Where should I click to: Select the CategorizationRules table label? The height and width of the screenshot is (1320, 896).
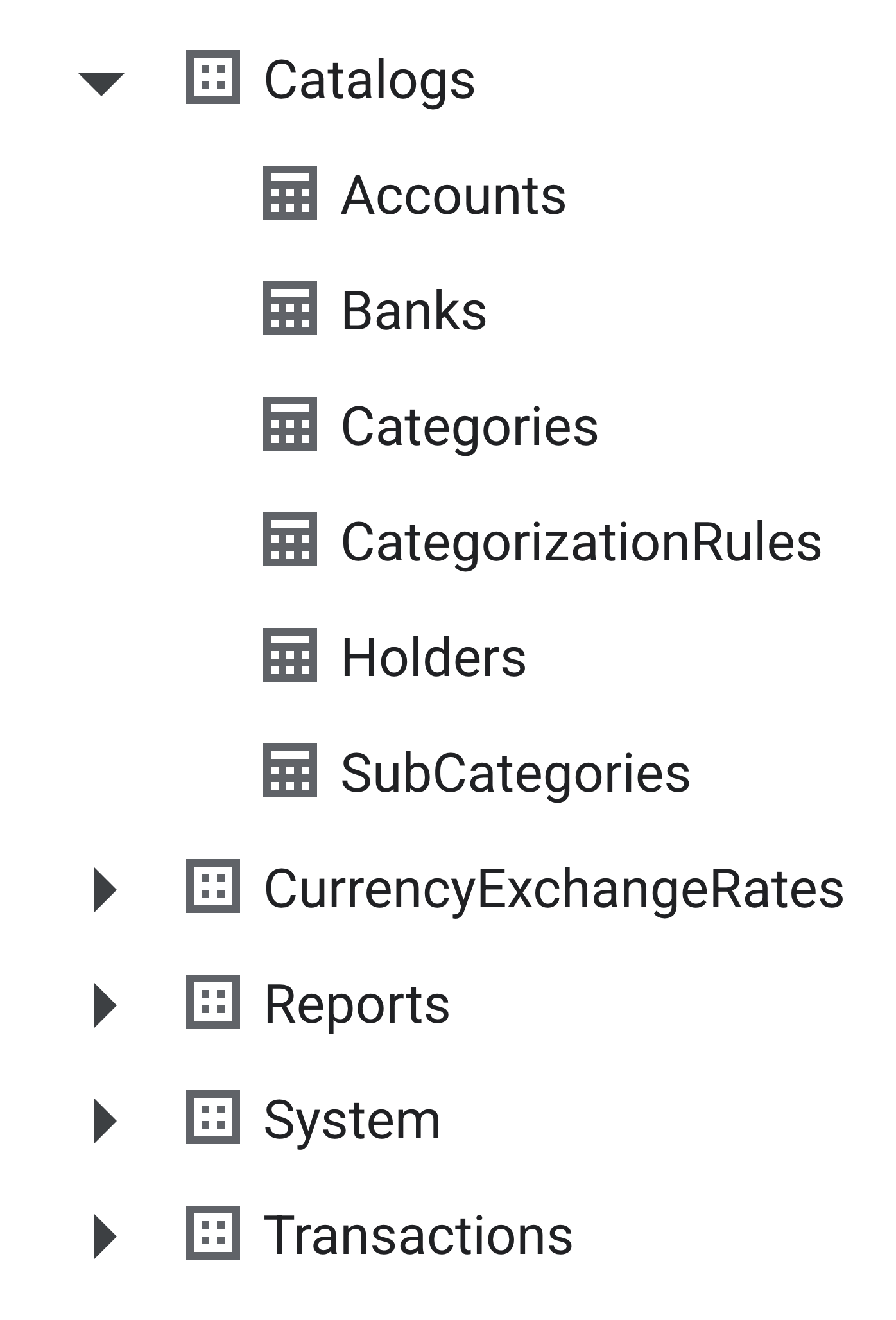point(582,543)
